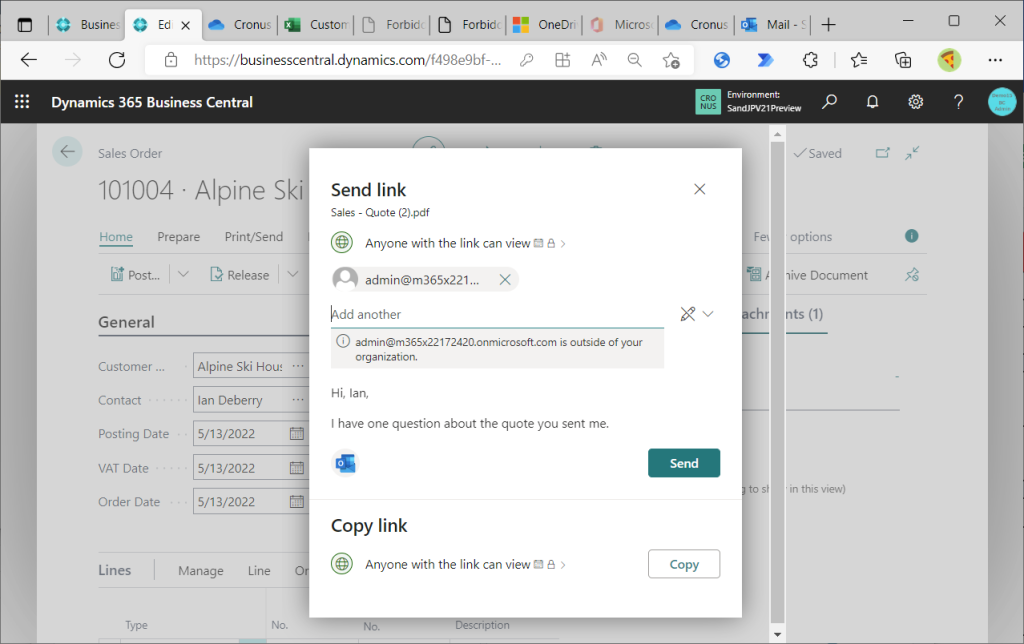Click the Power Automate extension icon

[x=765, y=60]
